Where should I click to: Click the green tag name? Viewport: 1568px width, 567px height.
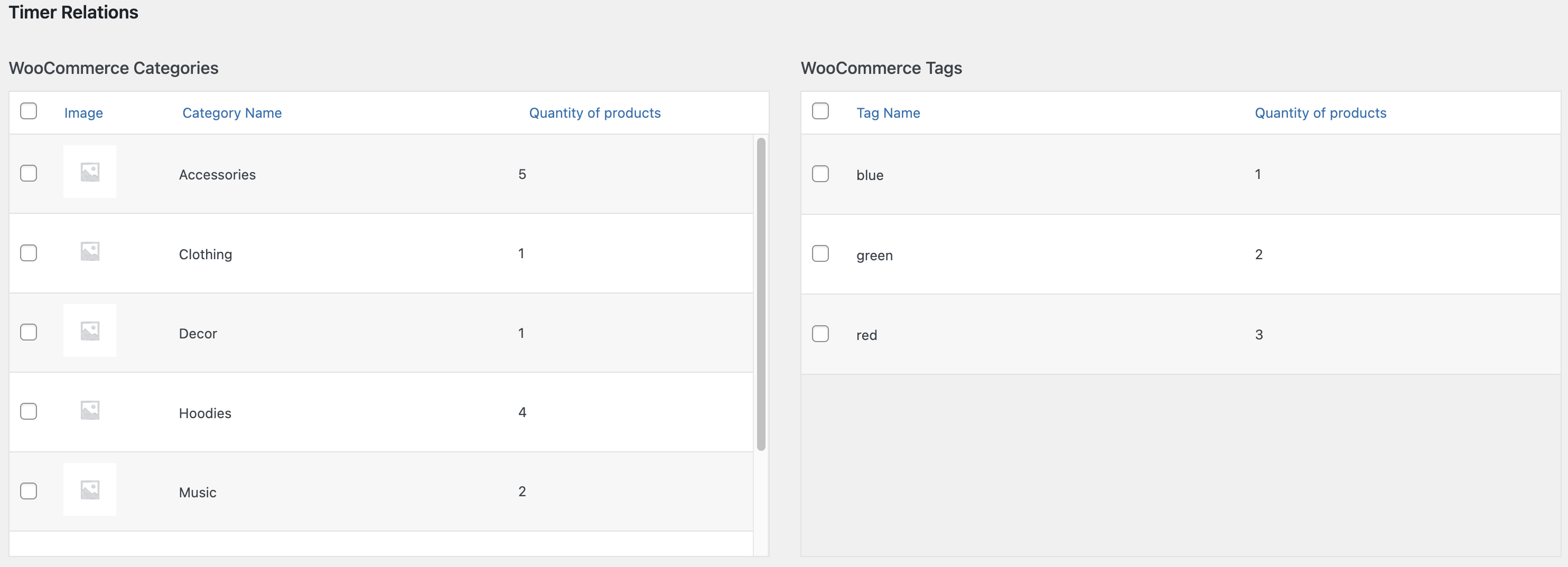click(x=875, y=256)
